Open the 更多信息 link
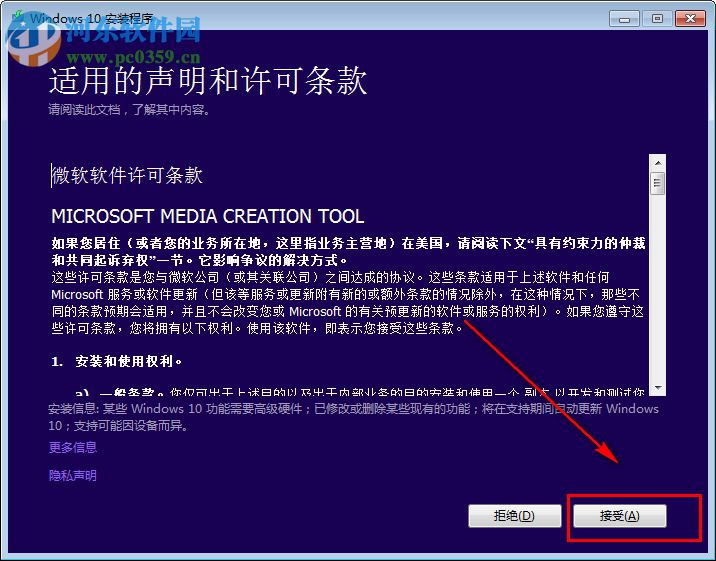Image resolution: width=716 pixels, height=561 pixels. coord(73,447)
